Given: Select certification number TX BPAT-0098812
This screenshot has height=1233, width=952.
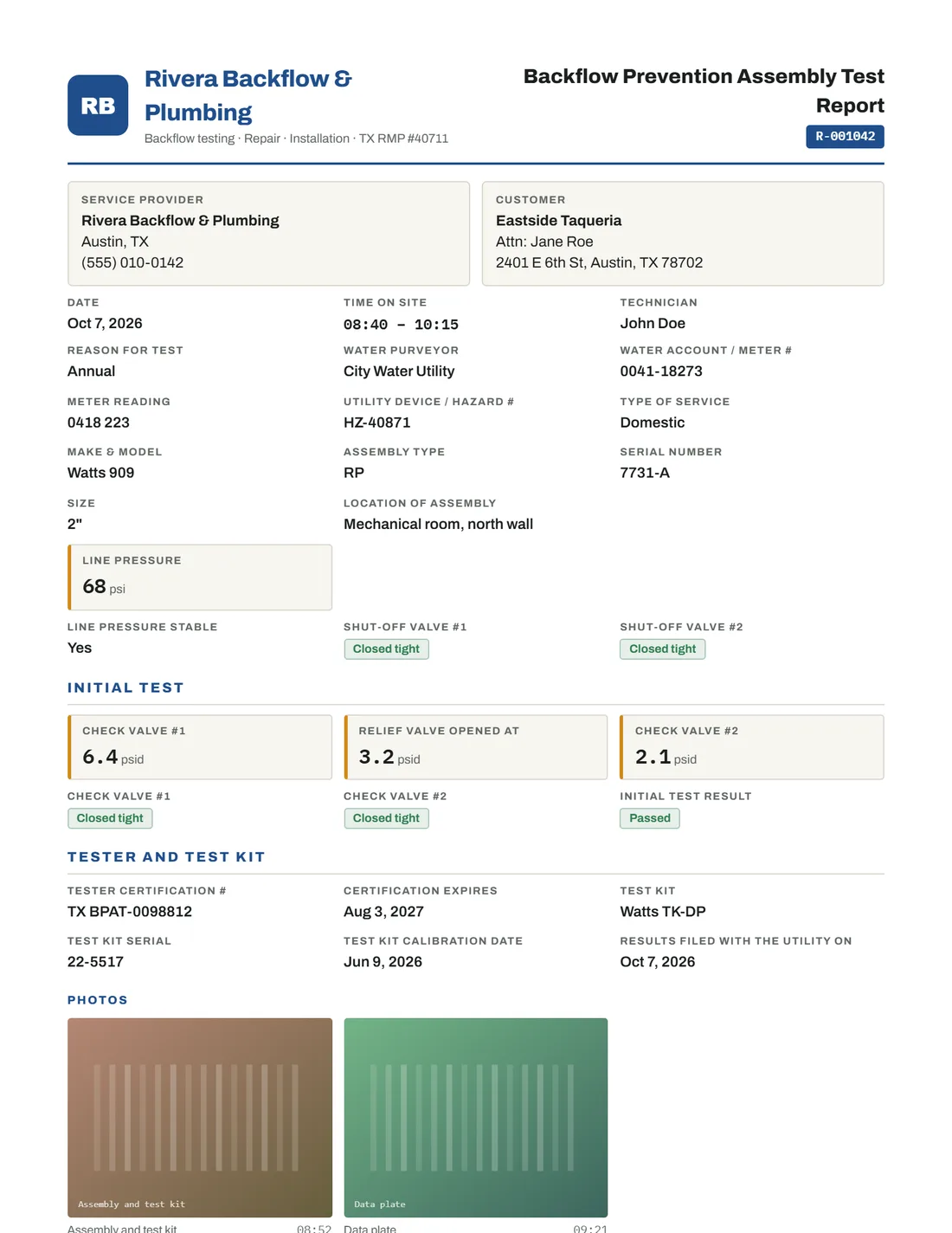Looking at the screenshot, I should click(130, 912).
